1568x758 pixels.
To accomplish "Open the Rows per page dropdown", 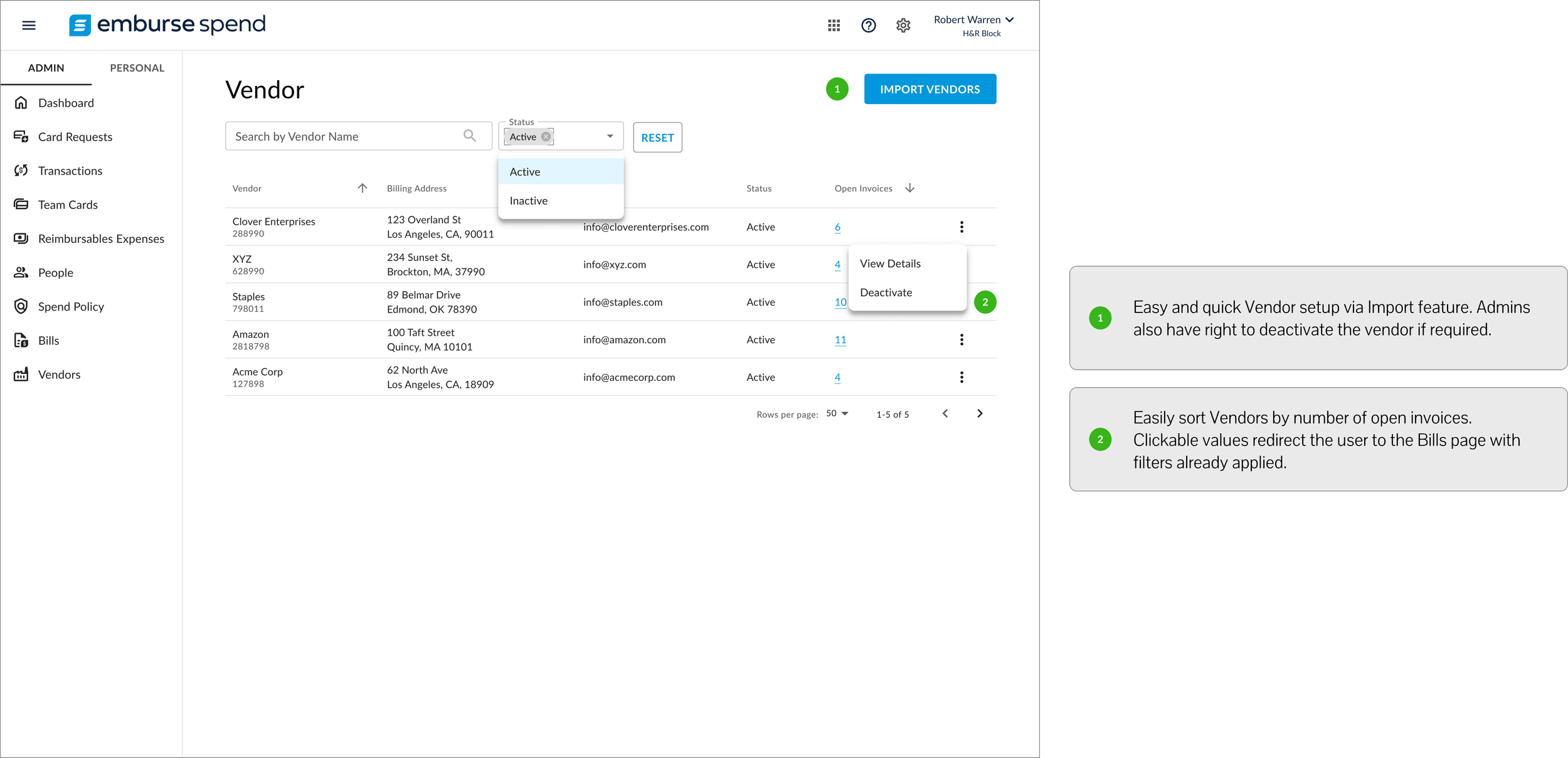I will (x=837, y=414).
